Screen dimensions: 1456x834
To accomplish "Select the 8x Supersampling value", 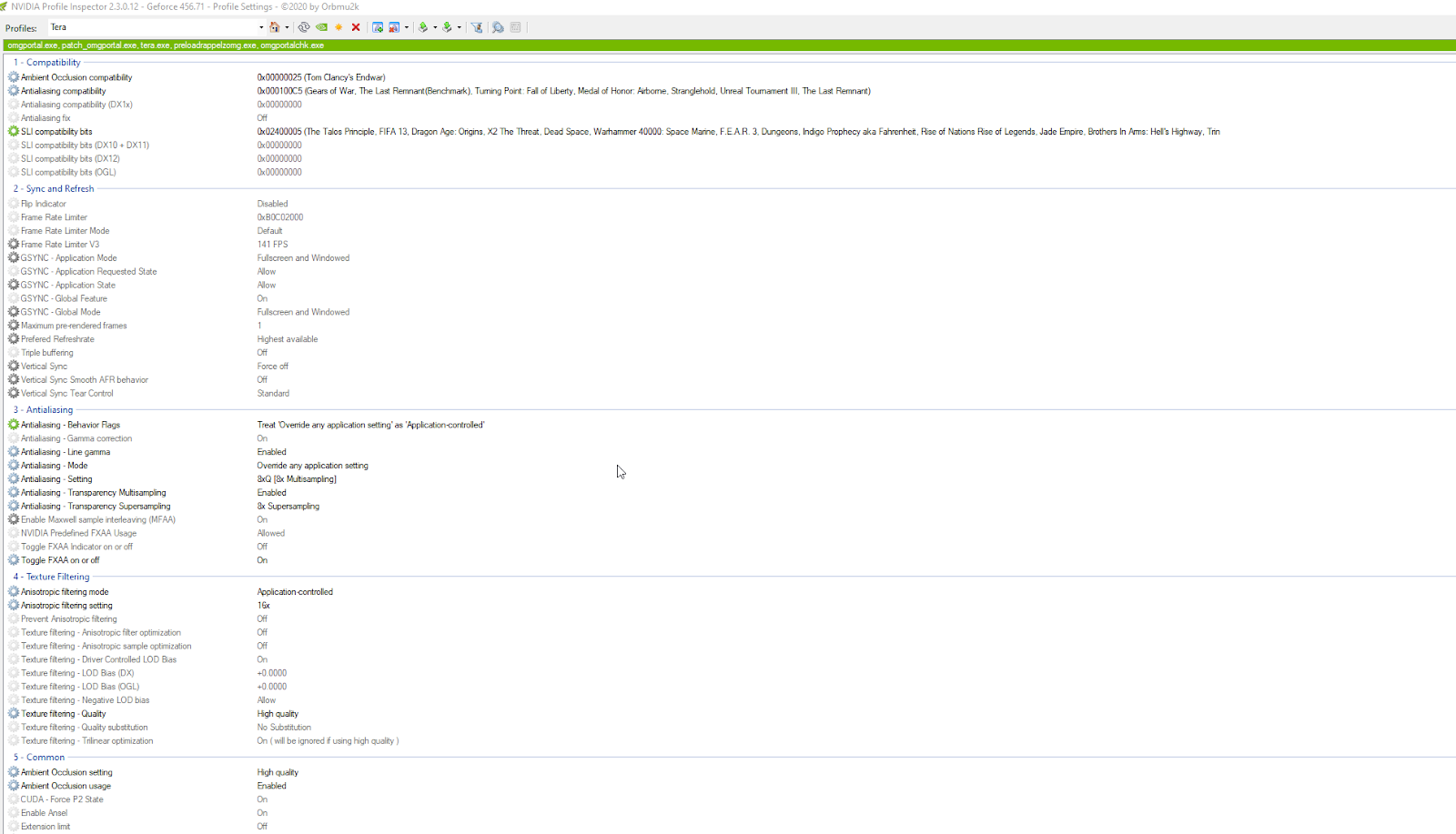I will (x=288, y=507).
